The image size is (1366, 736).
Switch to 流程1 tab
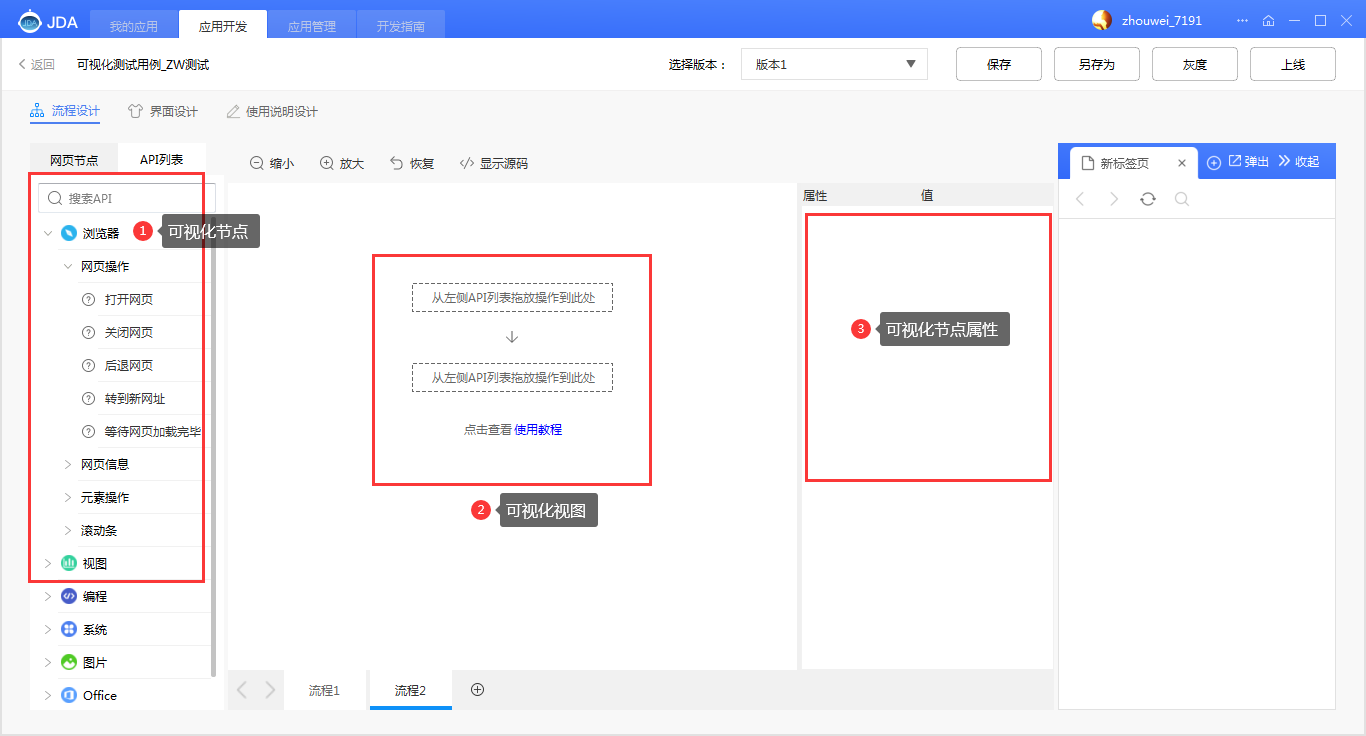coord(324,690)
